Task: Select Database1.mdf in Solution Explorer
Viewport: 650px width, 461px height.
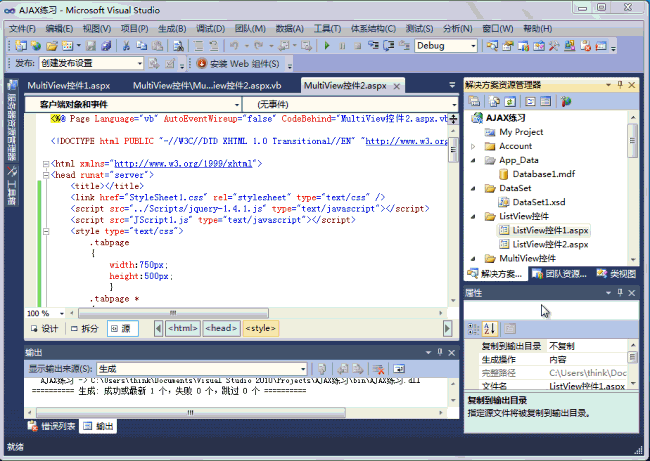Action: [543, 174]
